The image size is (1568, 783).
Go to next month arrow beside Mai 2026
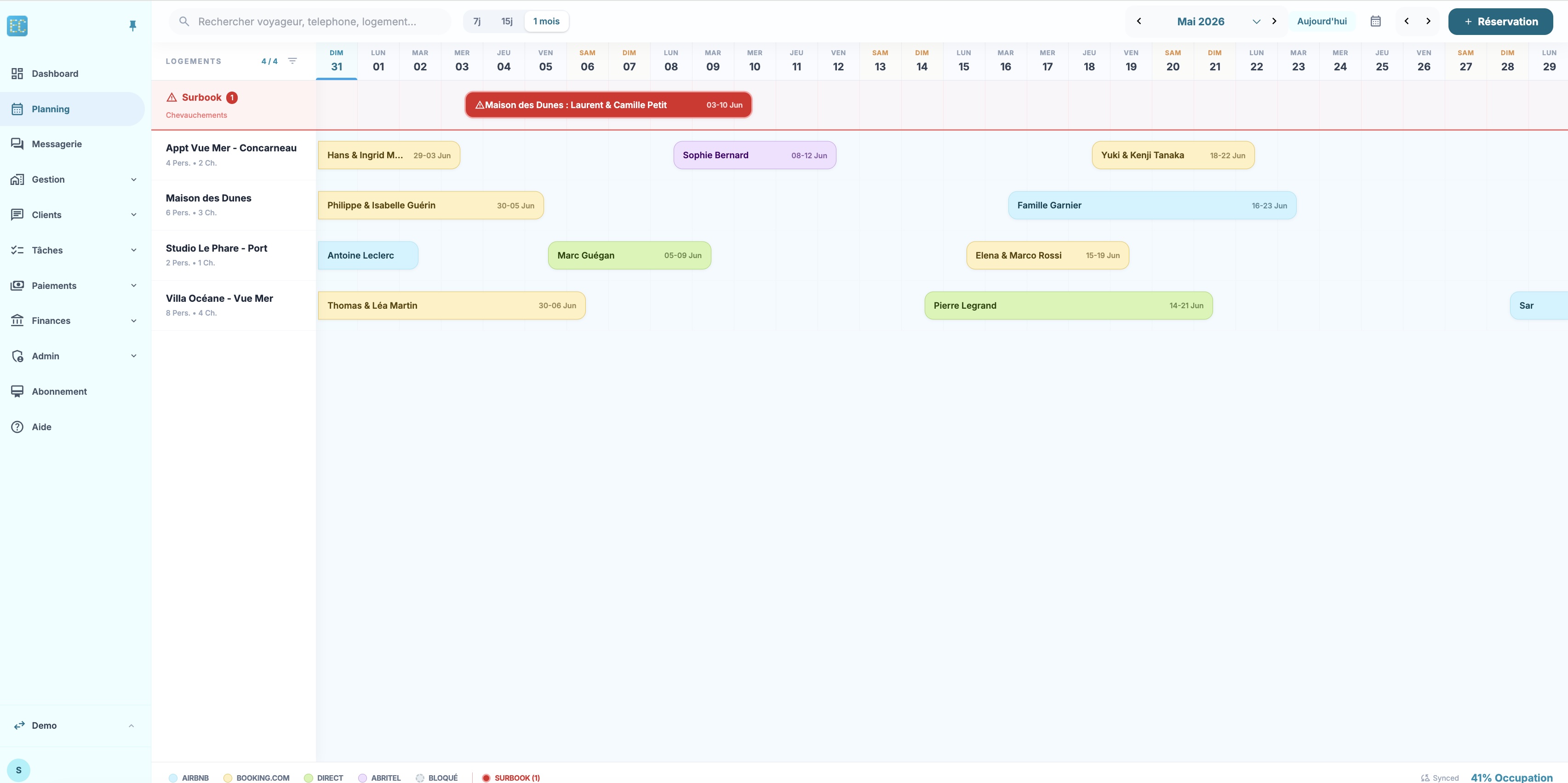pos(1274,21)
